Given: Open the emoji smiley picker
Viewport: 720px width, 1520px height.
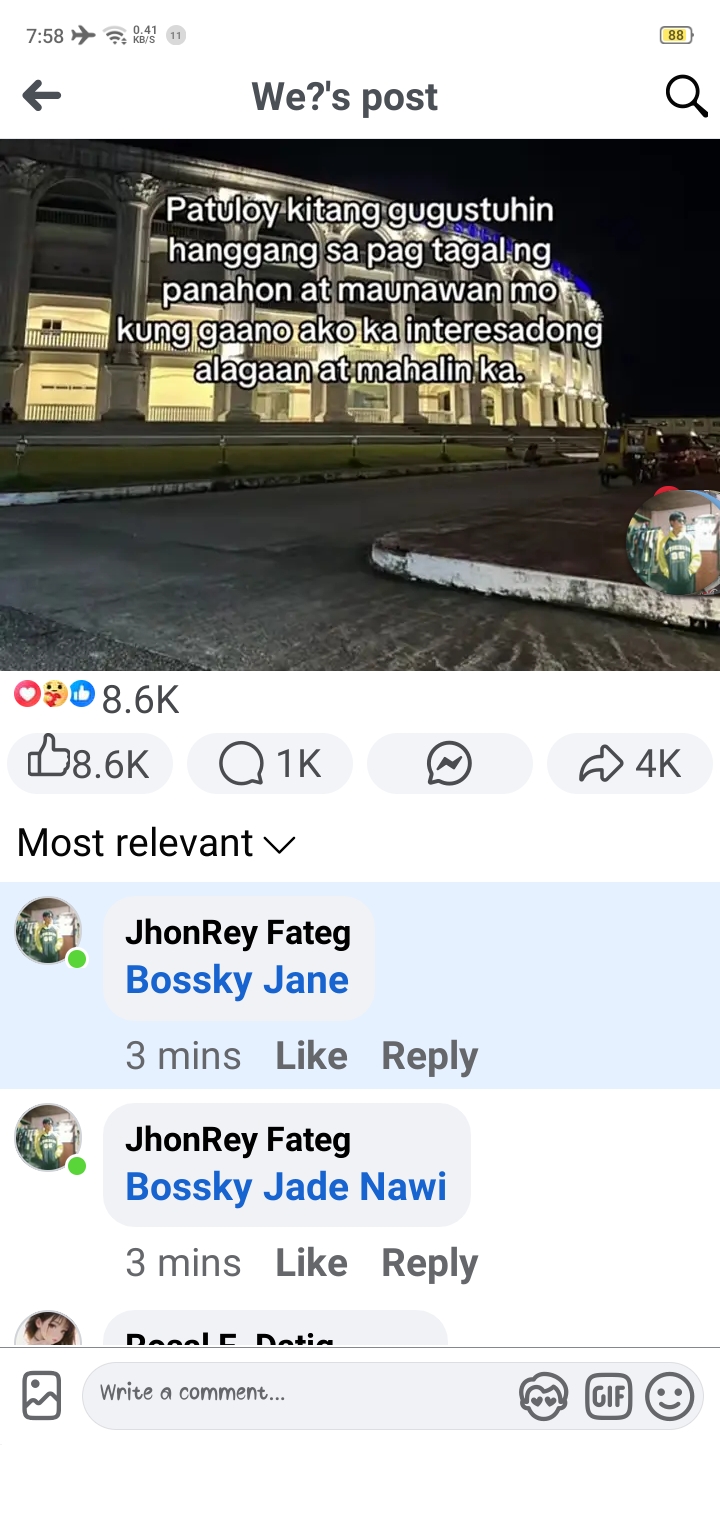Looking at the screenshot, I should [669, 1396].
